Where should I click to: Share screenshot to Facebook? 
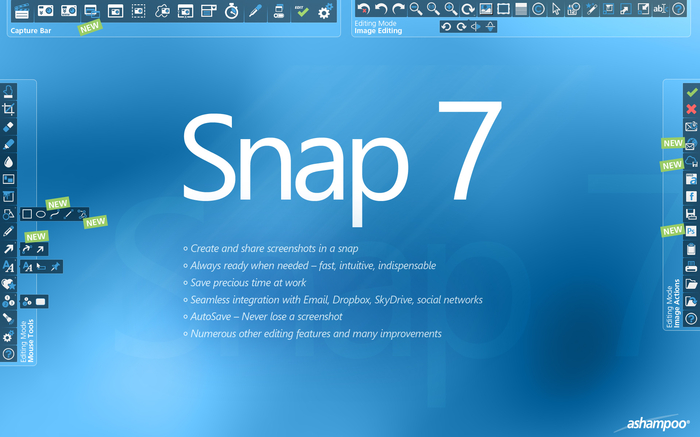point(692,196)
